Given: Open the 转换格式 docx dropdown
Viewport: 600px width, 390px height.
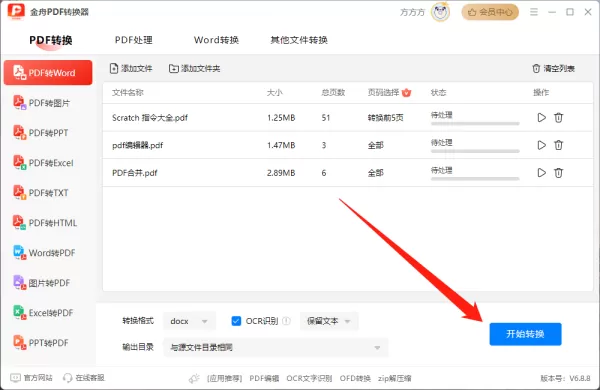Looking at the screenshot, I should click(x=189, y=321).
